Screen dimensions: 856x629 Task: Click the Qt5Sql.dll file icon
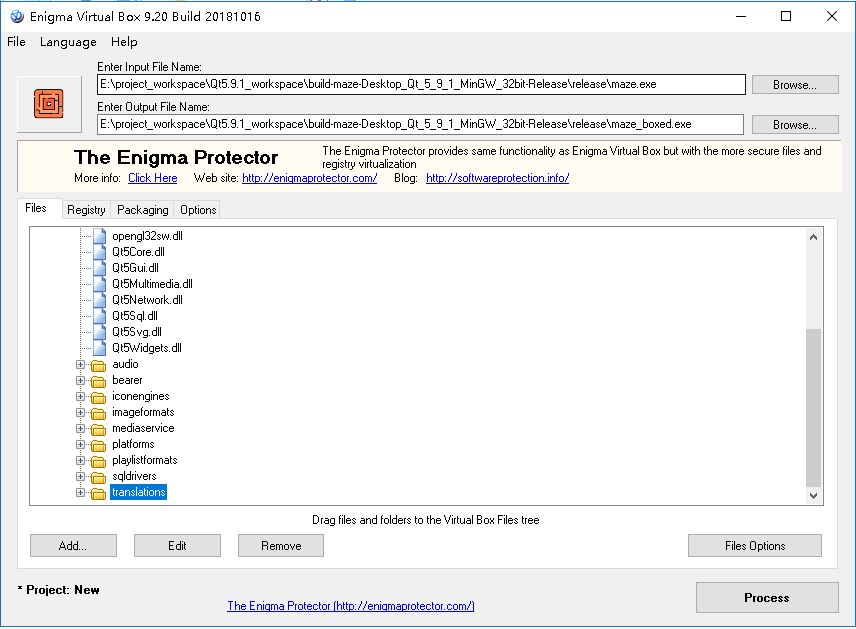[x=98, y=316]
